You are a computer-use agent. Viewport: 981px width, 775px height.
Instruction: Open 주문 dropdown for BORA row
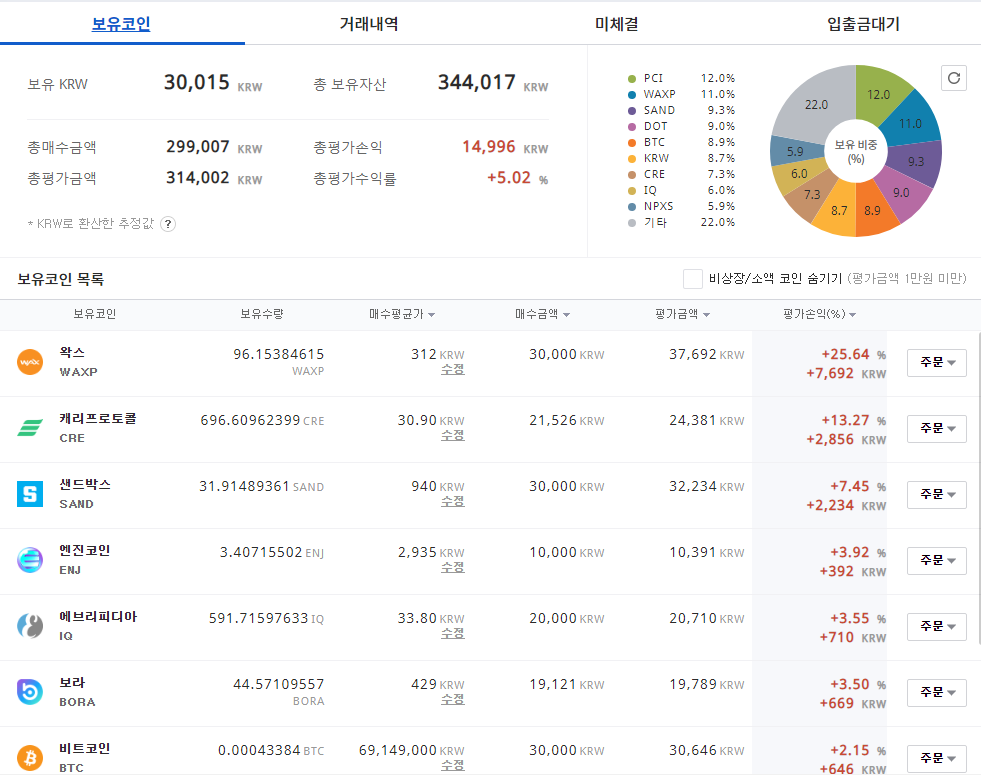point(937,692)
